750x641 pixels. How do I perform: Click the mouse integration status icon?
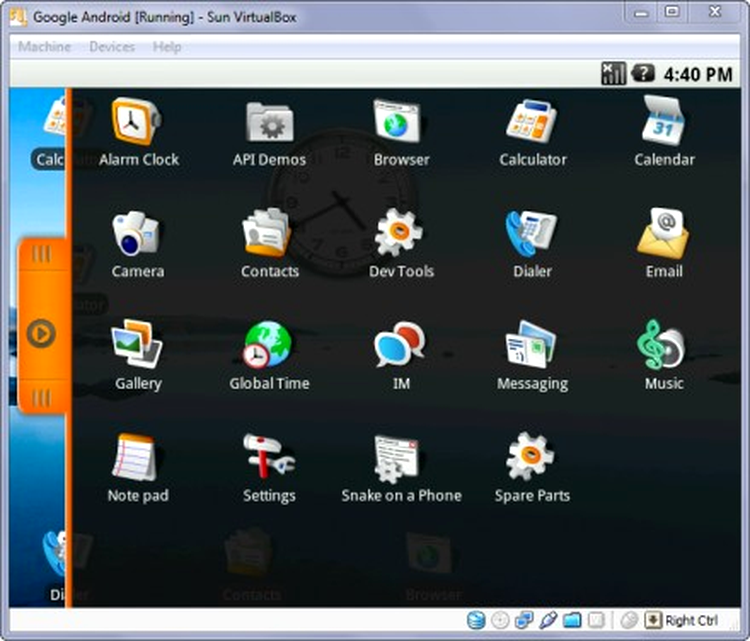[629, 620]
